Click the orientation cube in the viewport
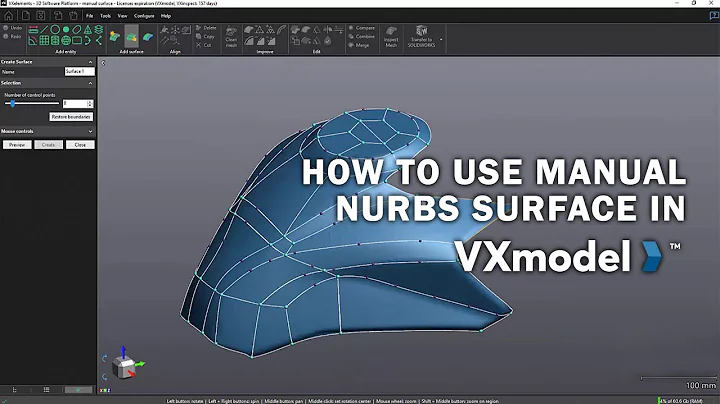This screenshot has height=404, width=720. (124, 368)
